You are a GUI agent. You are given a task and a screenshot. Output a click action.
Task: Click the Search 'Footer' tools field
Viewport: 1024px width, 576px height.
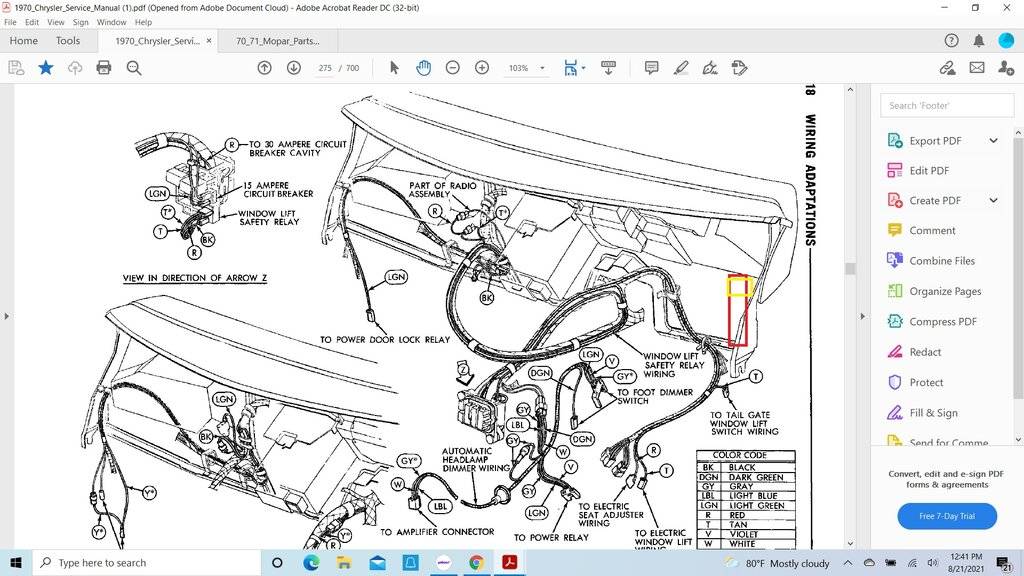point(946,105)
